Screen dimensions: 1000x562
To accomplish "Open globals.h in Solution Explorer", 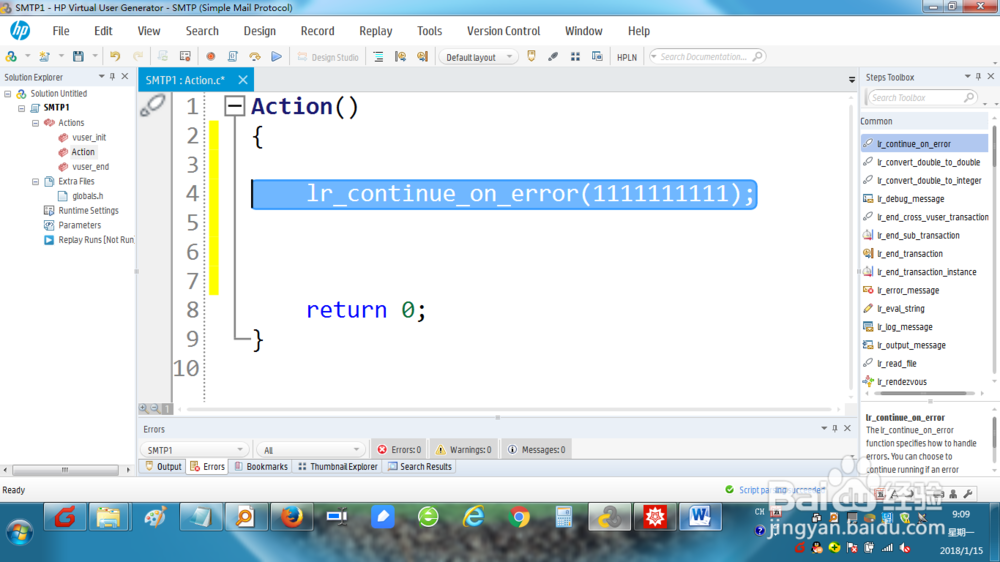I will pyautogui.click(x=80, y=196).
